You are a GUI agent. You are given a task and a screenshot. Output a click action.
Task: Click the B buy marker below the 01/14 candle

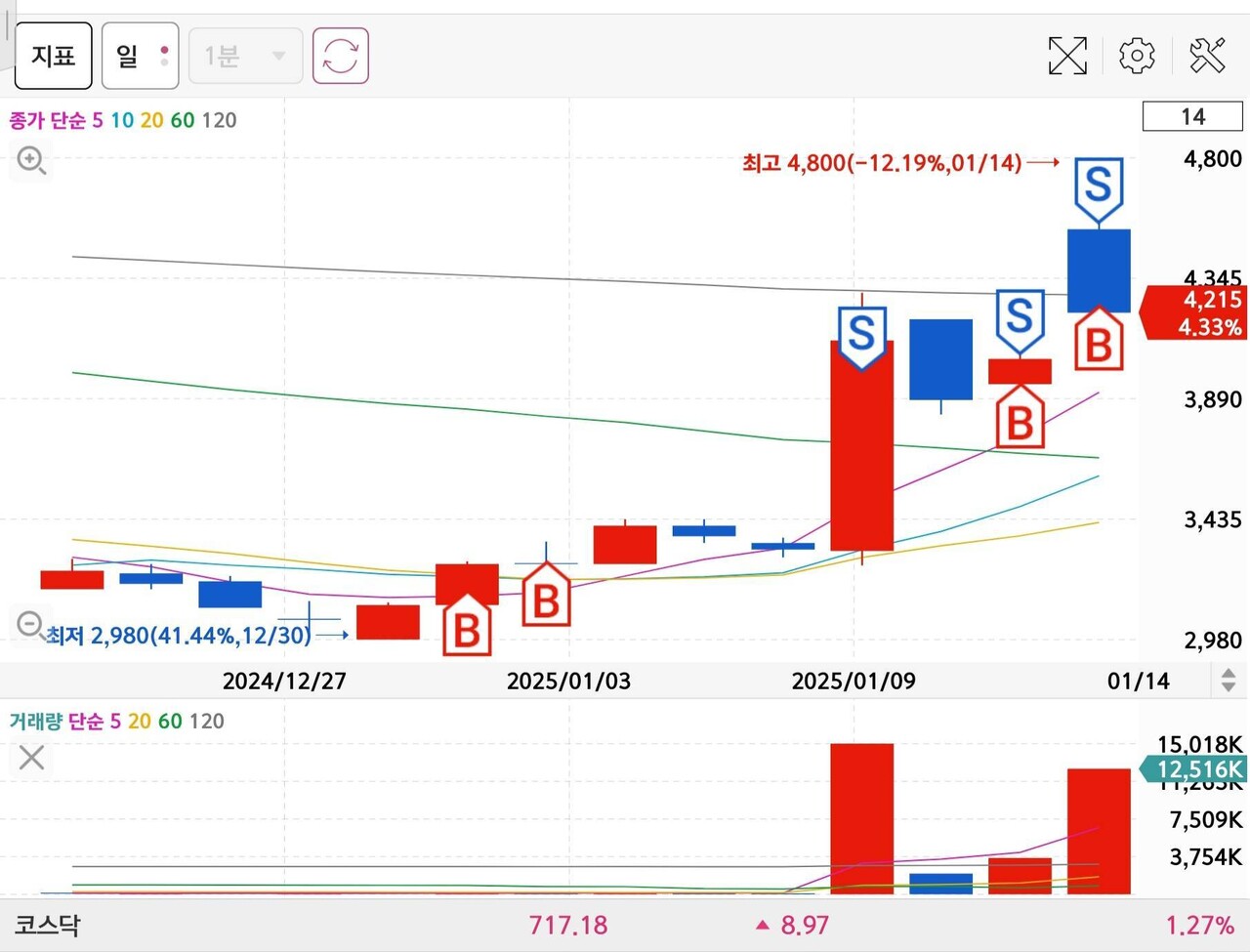click(1099, 342)
